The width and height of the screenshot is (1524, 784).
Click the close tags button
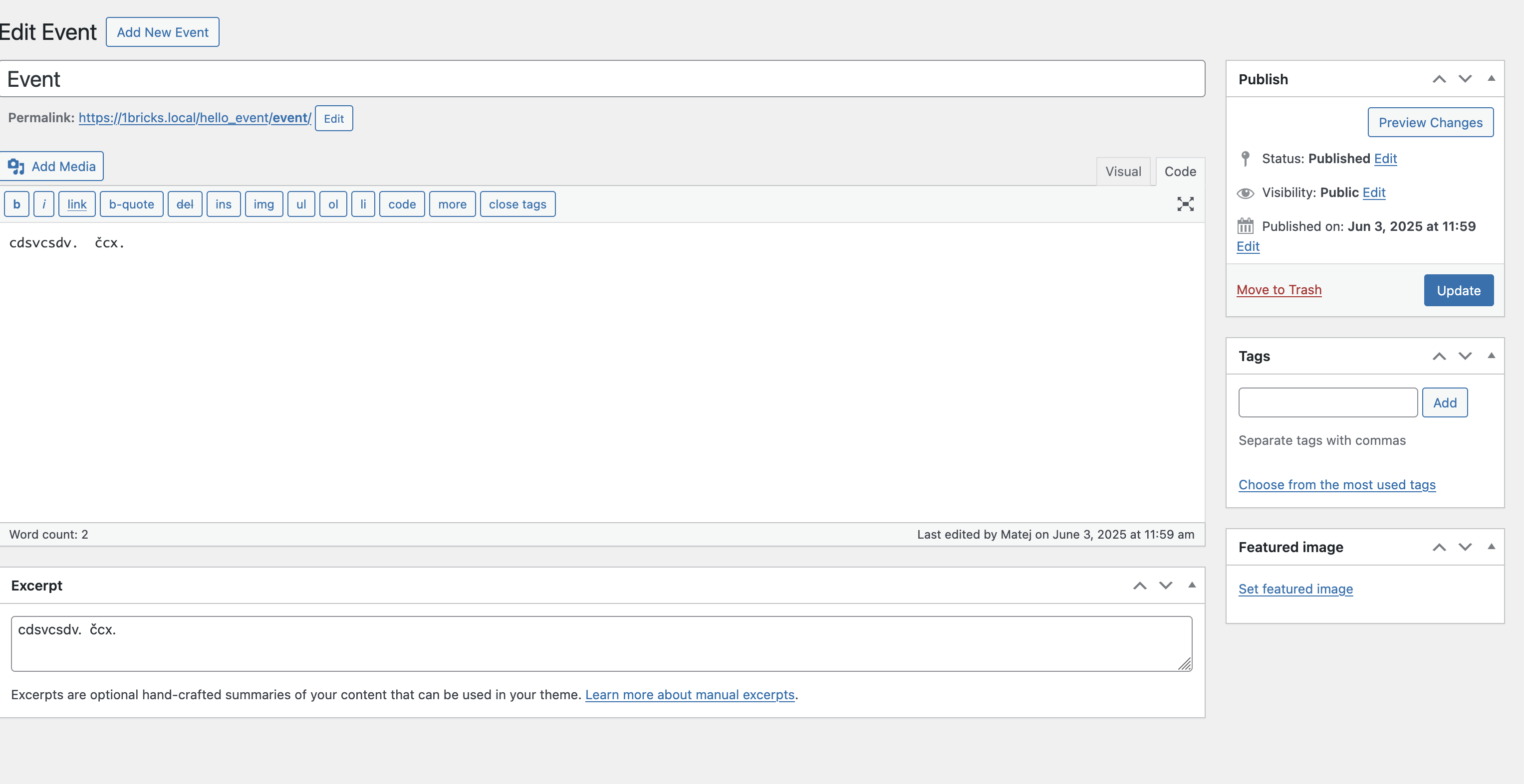[517, 204]
